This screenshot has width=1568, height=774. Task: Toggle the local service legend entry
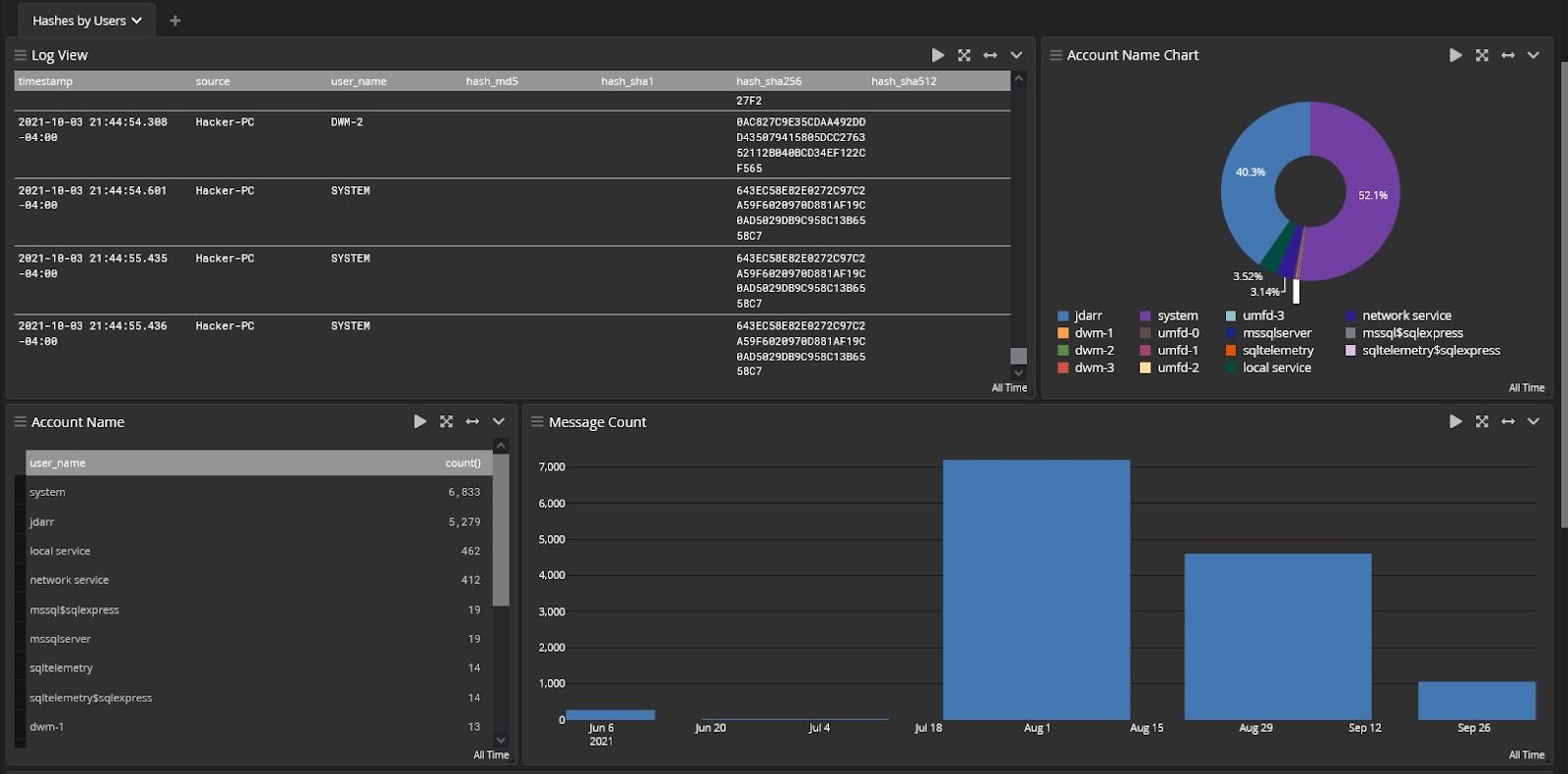pyautogui.click(x=1268, y=367)
